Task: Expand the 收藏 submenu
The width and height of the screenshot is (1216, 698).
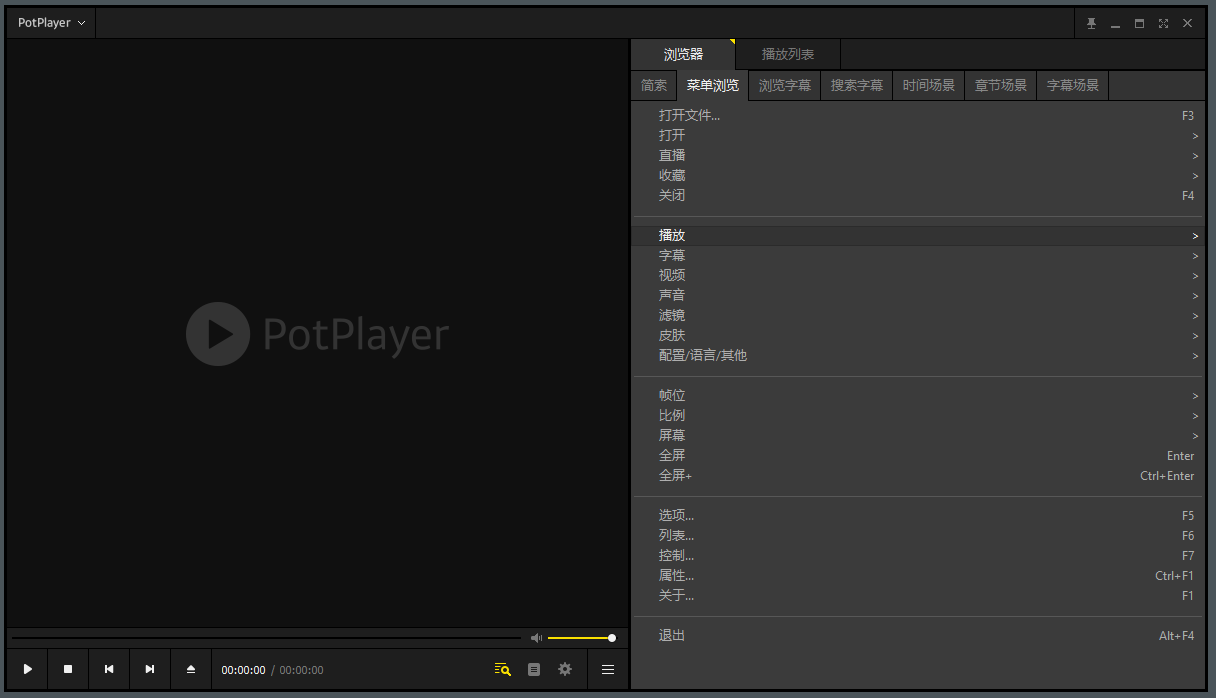Action: pos(917,176)
